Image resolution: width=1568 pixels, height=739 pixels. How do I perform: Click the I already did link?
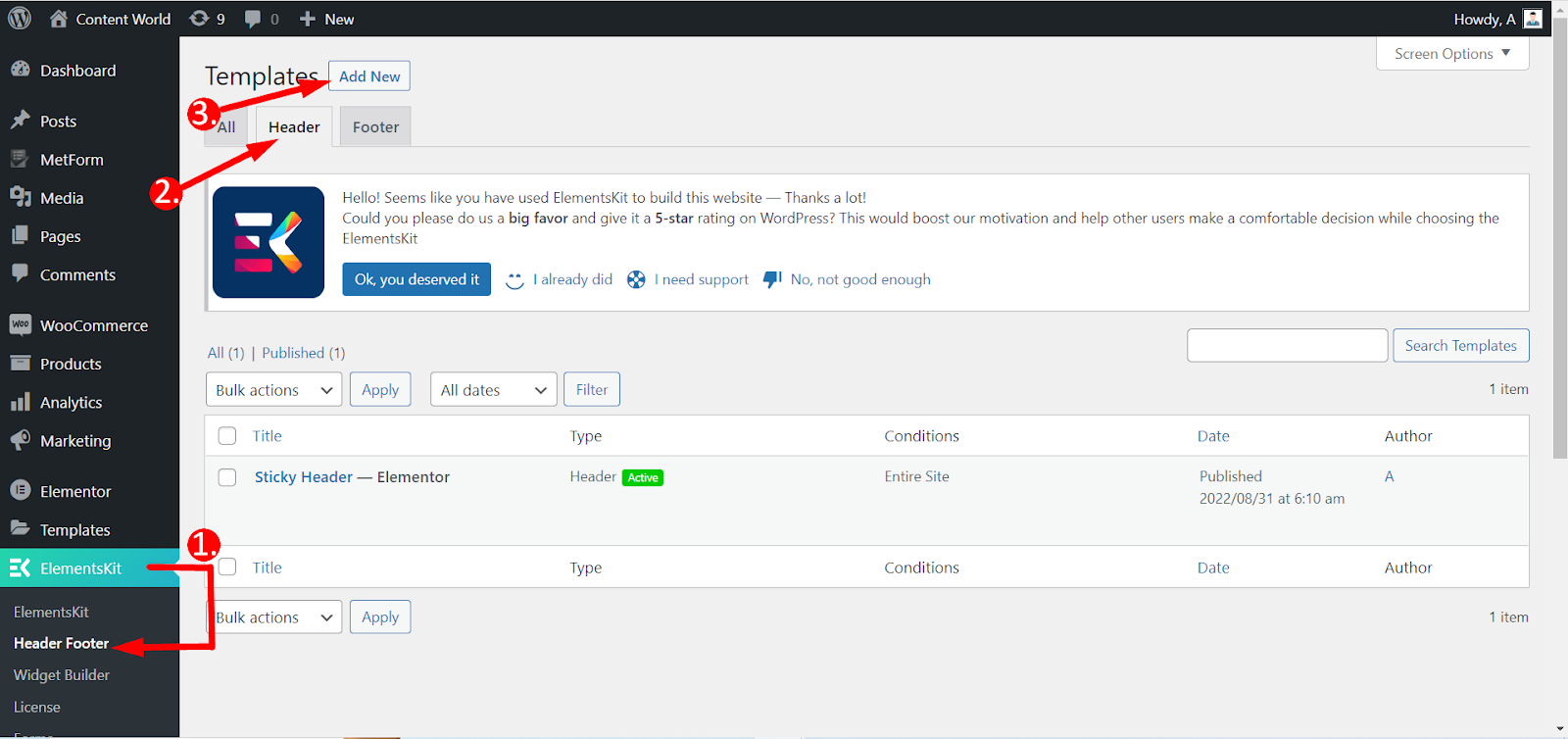tap(572, 279)
